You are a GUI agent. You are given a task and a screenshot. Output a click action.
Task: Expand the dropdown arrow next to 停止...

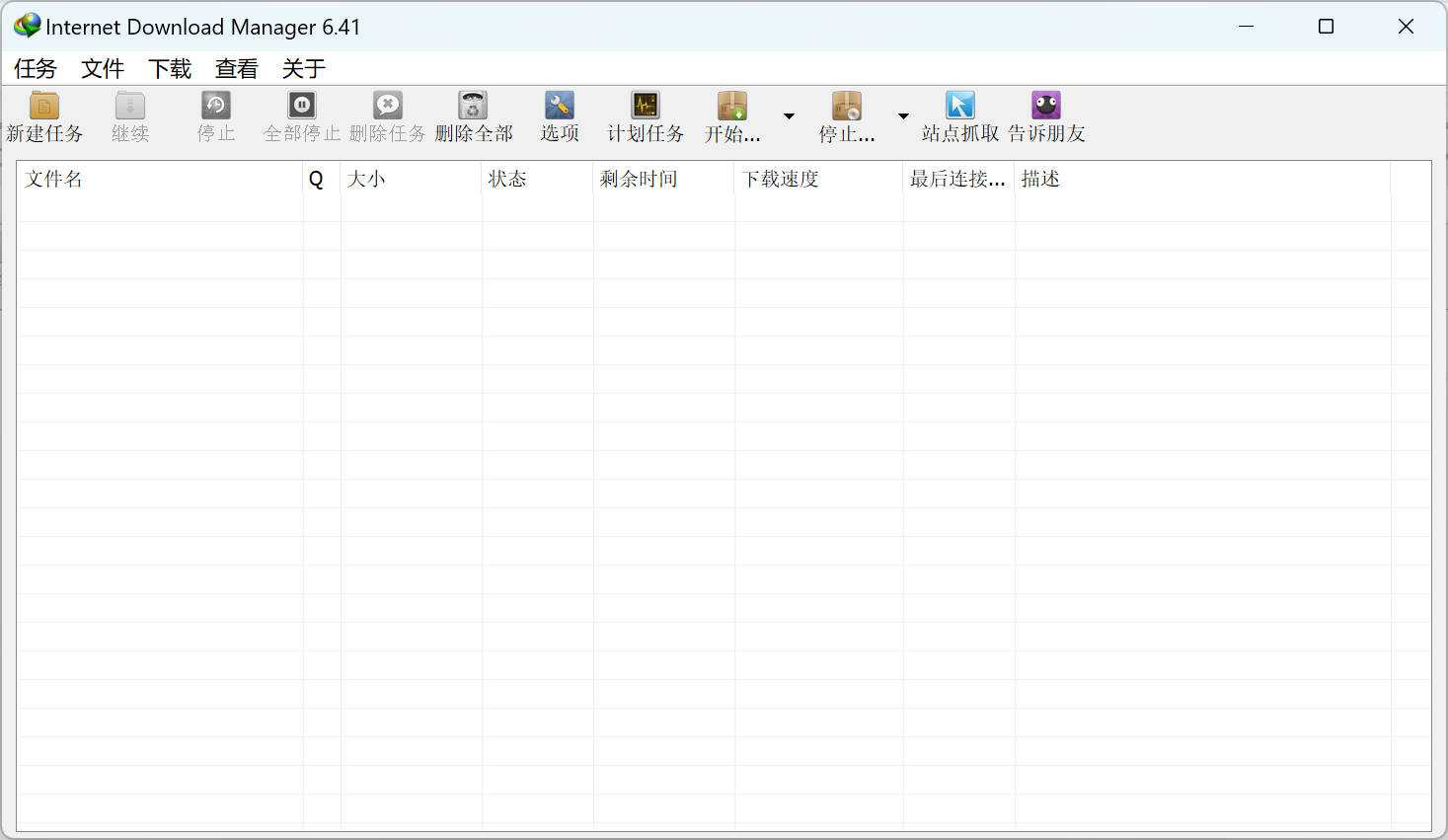[903, 116]
